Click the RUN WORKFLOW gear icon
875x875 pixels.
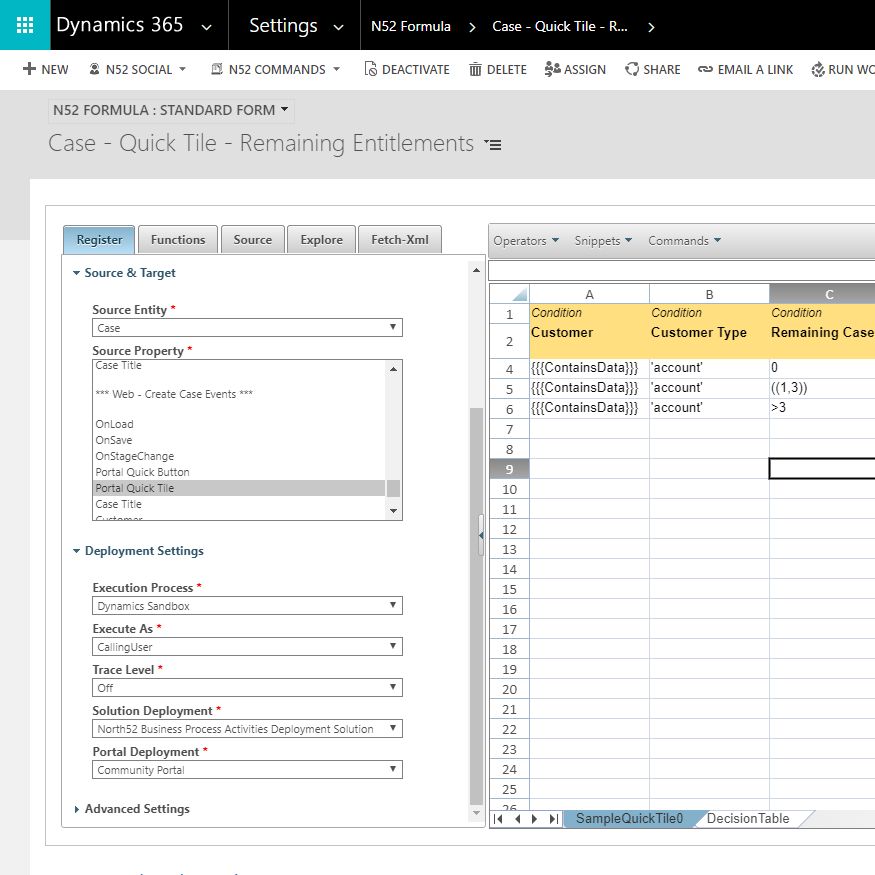tap(818, 70)
